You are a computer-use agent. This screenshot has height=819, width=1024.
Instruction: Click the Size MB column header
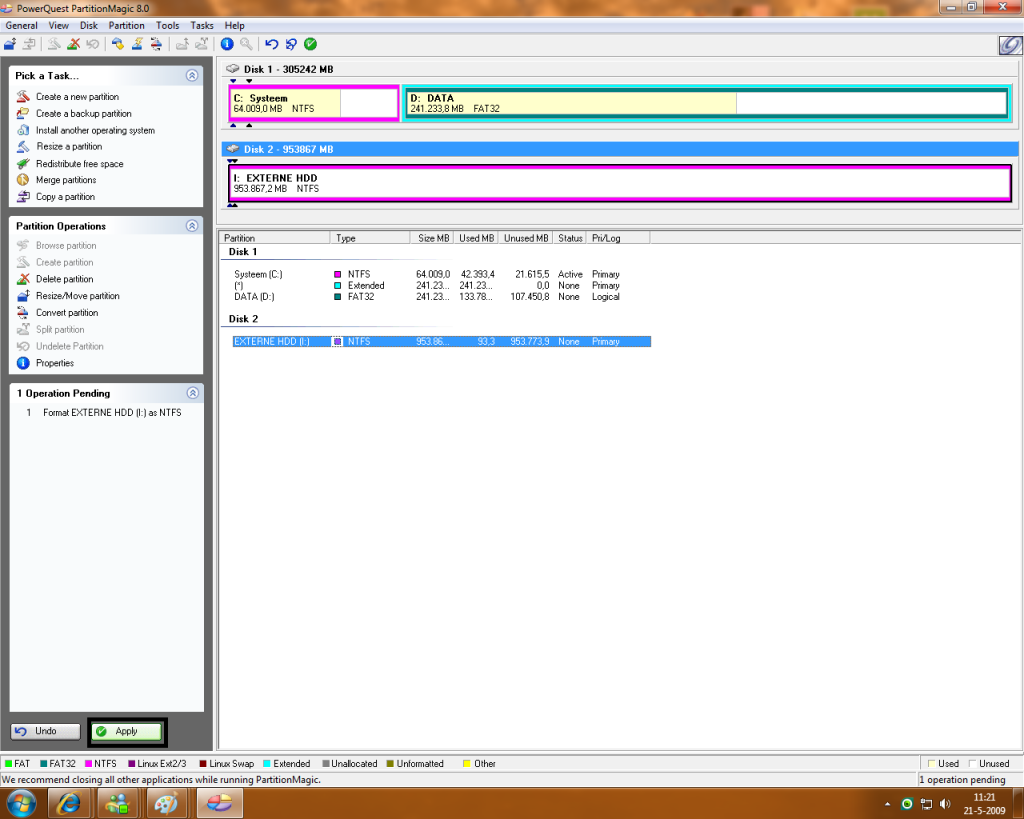[432, 238]
